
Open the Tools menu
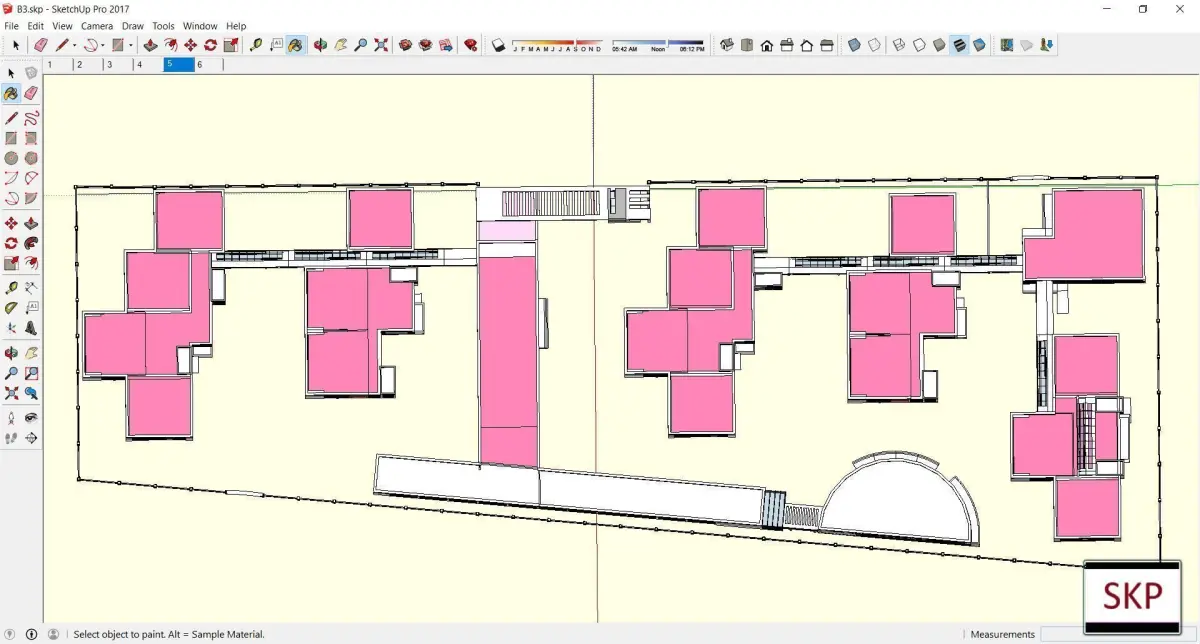coord(163,26)
